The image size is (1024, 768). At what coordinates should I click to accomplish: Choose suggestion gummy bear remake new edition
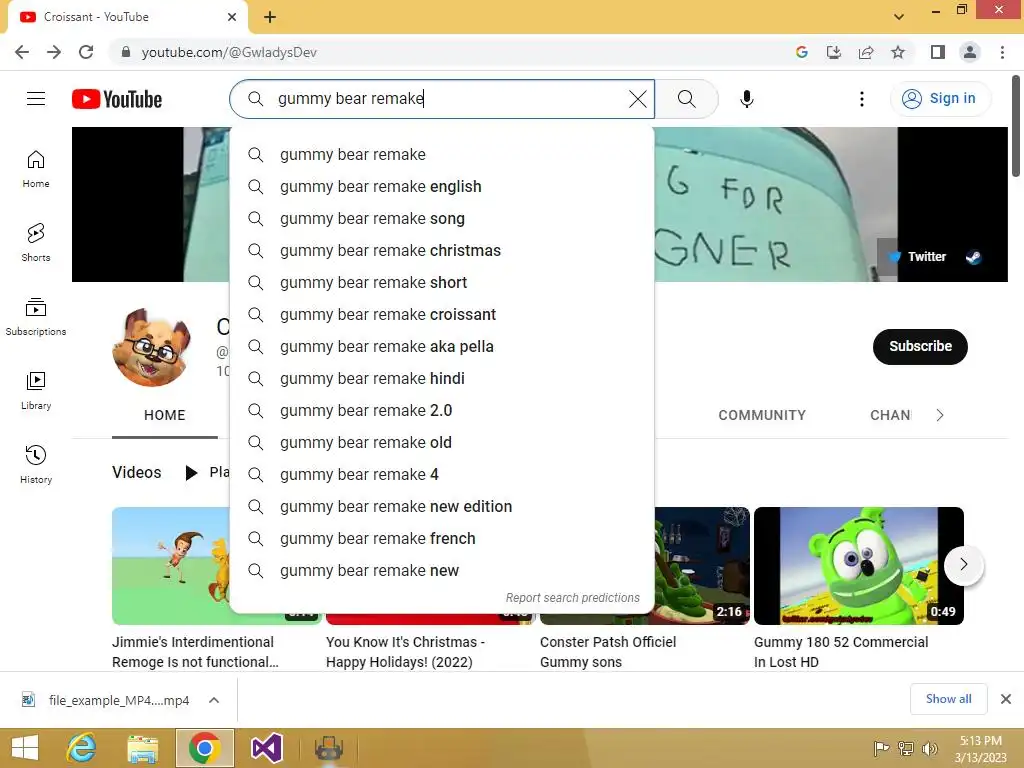(442, 507)
